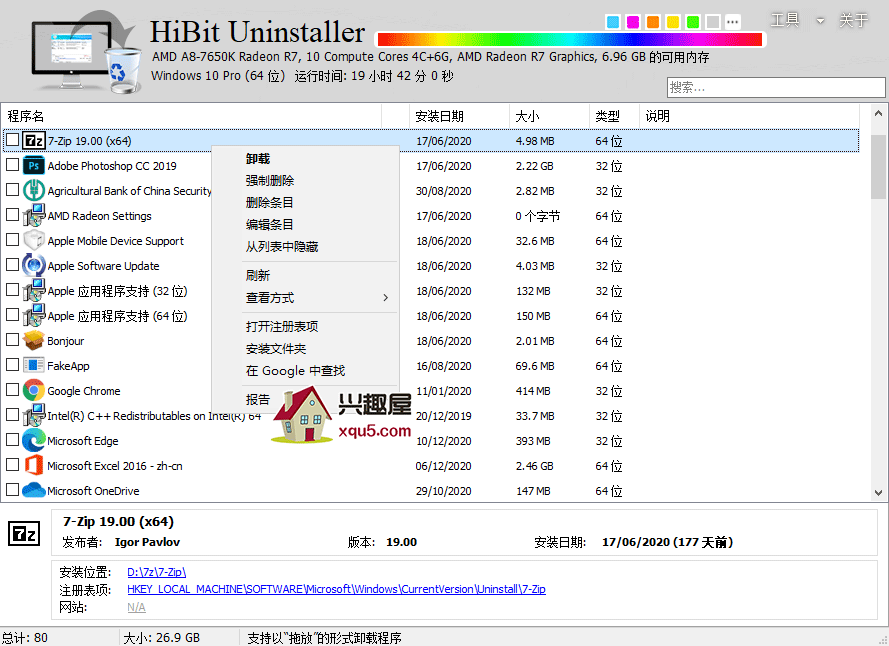Sort by 程序名 column header
Viewport: 889px width, 646px height.
point(192,116)
